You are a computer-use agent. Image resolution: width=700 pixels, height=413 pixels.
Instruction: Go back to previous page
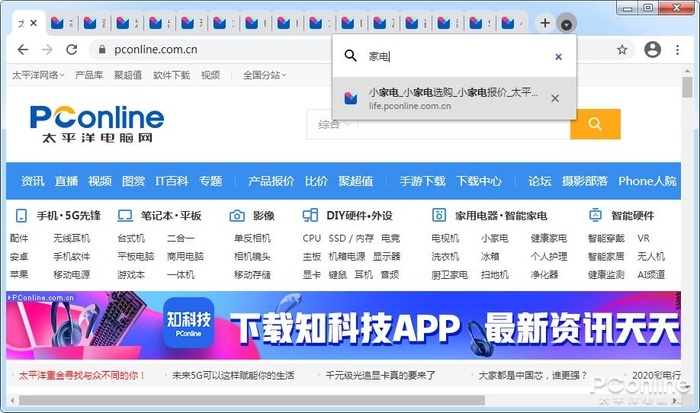pyautogui.click(x=23, y=50)
